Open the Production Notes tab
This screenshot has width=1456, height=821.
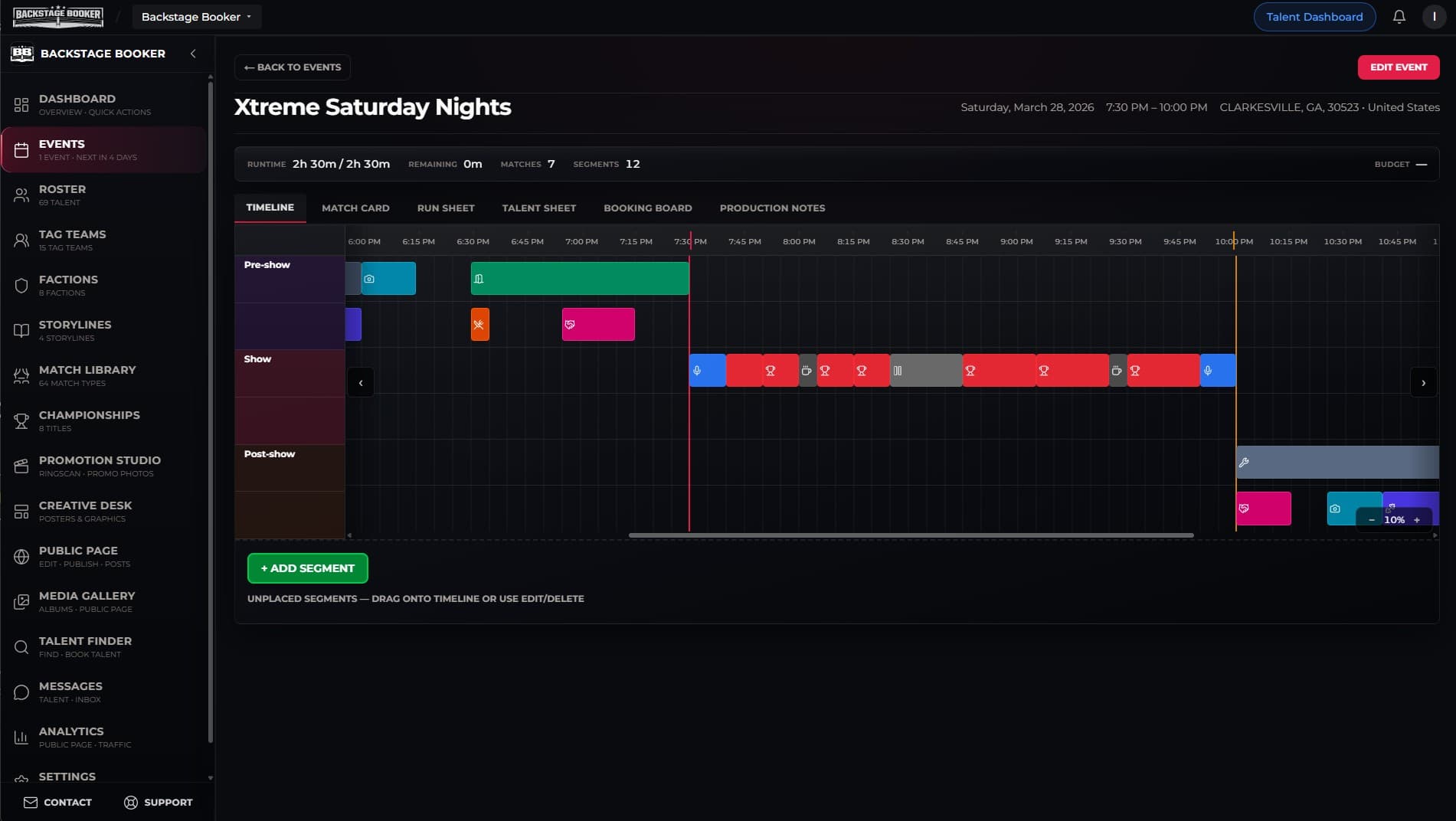point(772,208)
